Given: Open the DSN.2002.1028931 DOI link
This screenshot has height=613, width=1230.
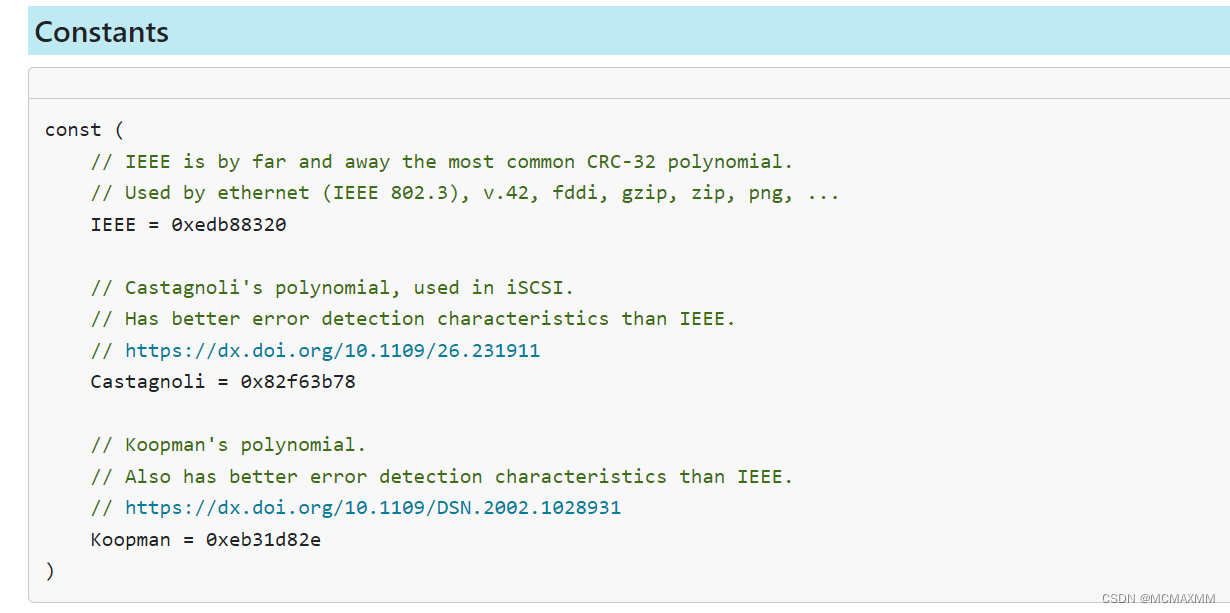Looking at the screenshot, I should [372, 508].
